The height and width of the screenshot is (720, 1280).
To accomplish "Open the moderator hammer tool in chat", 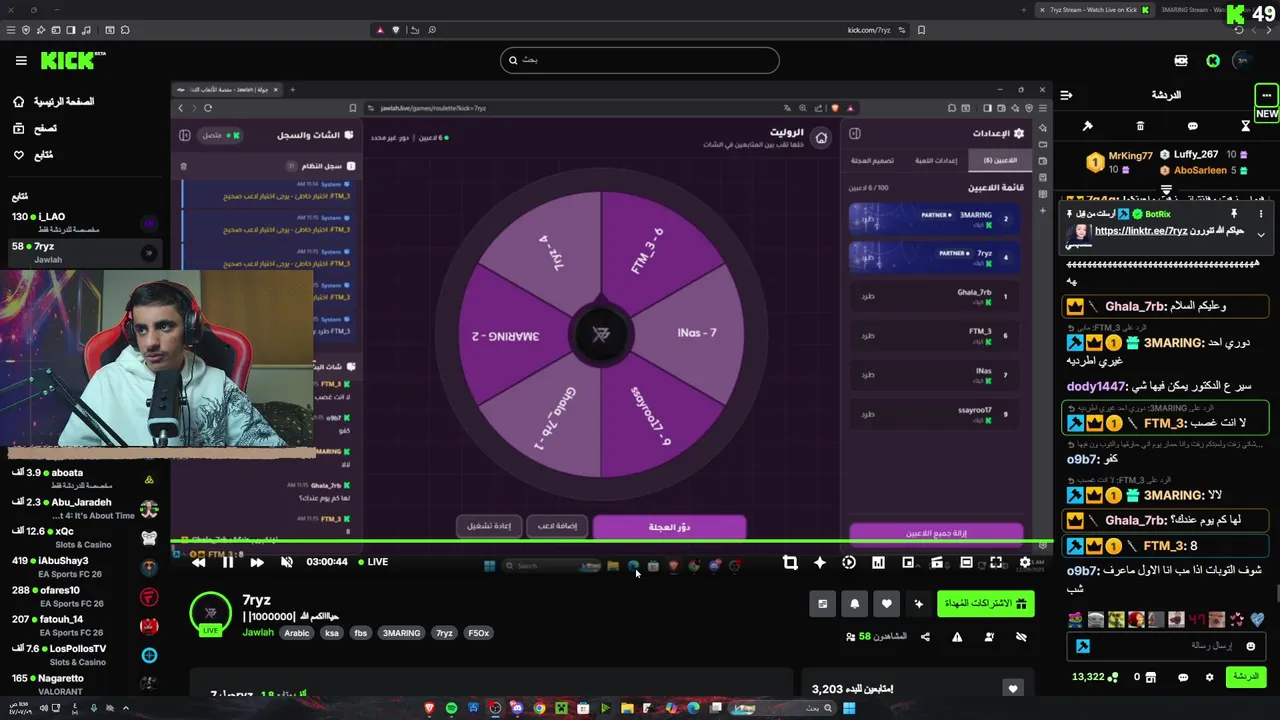I will tap(1087, 126).
